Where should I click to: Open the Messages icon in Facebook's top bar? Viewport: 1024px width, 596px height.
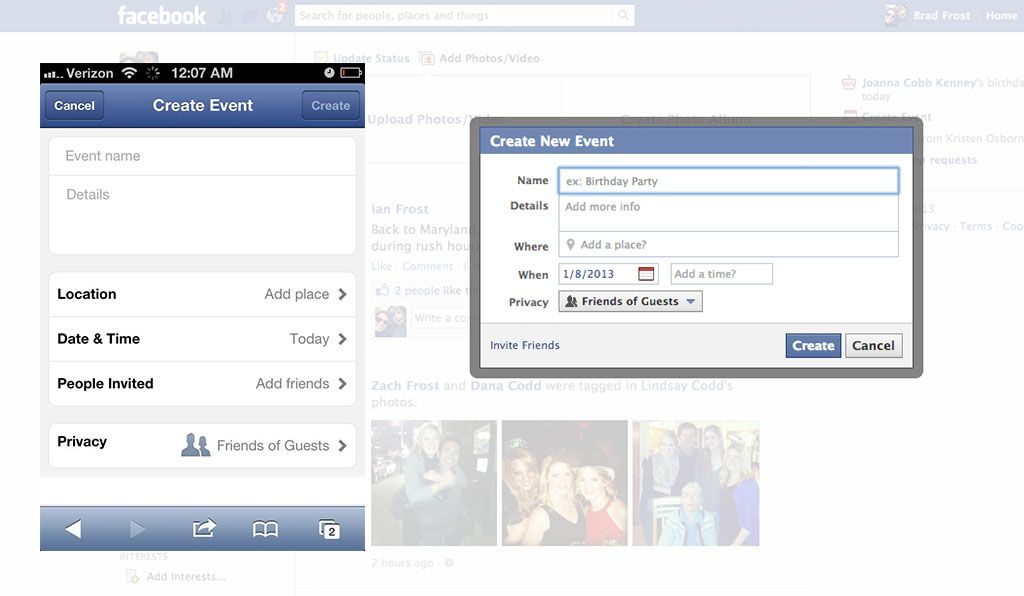(250, 16)
